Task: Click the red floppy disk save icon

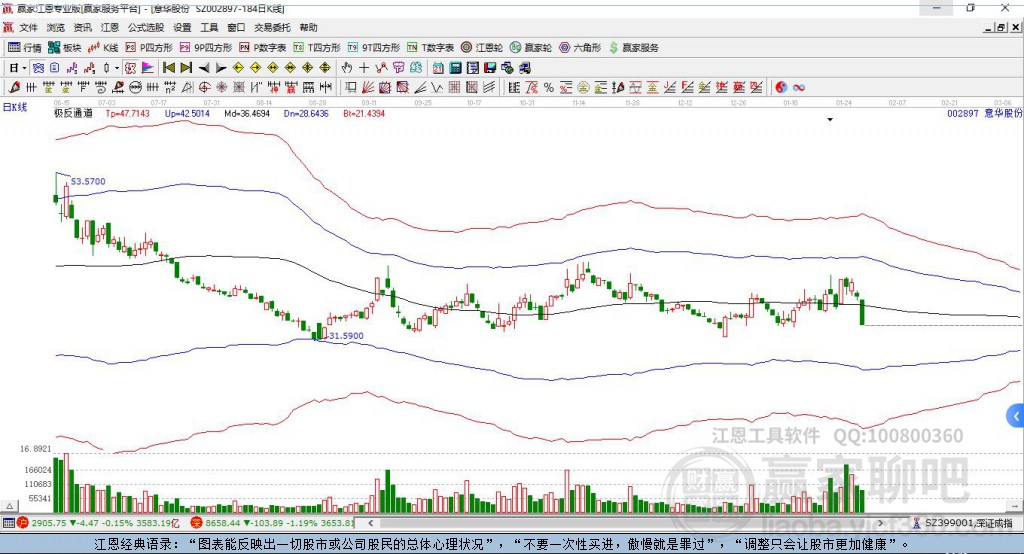Action: tap(490, 67)
